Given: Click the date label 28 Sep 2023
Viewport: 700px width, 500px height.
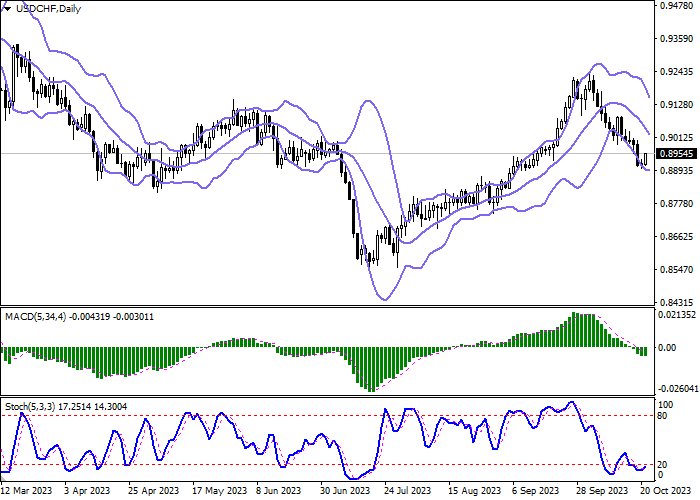Looking at the screenshot, I should [x=602, y=491].
